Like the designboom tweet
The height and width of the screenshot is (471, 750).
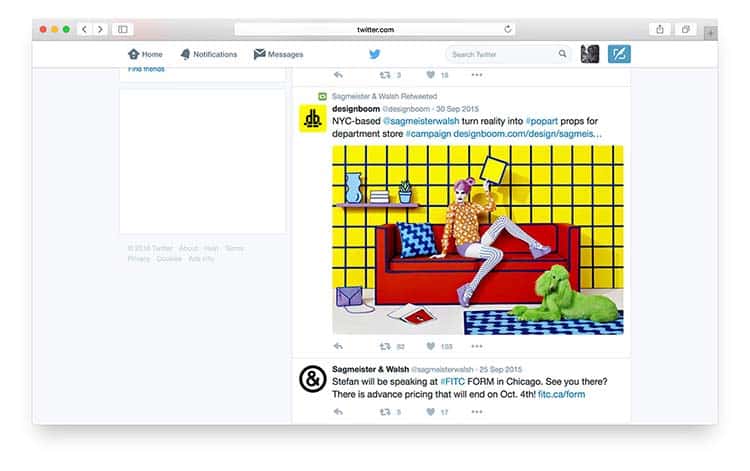[x=432, y=346]
